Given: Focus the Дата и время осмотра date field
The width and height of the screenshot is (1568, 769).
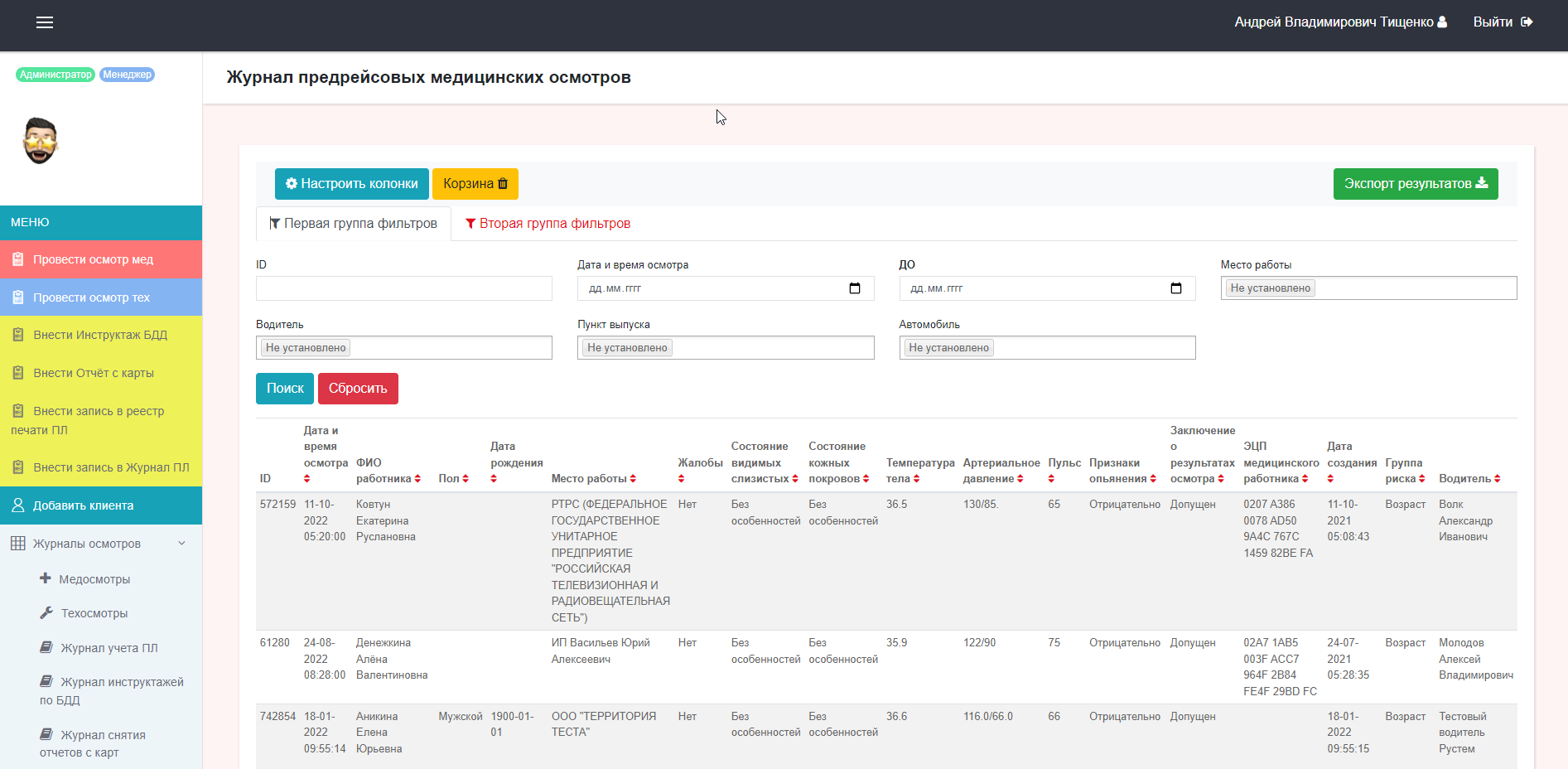Looking at the screenshot, I should [x=726, y=288].
